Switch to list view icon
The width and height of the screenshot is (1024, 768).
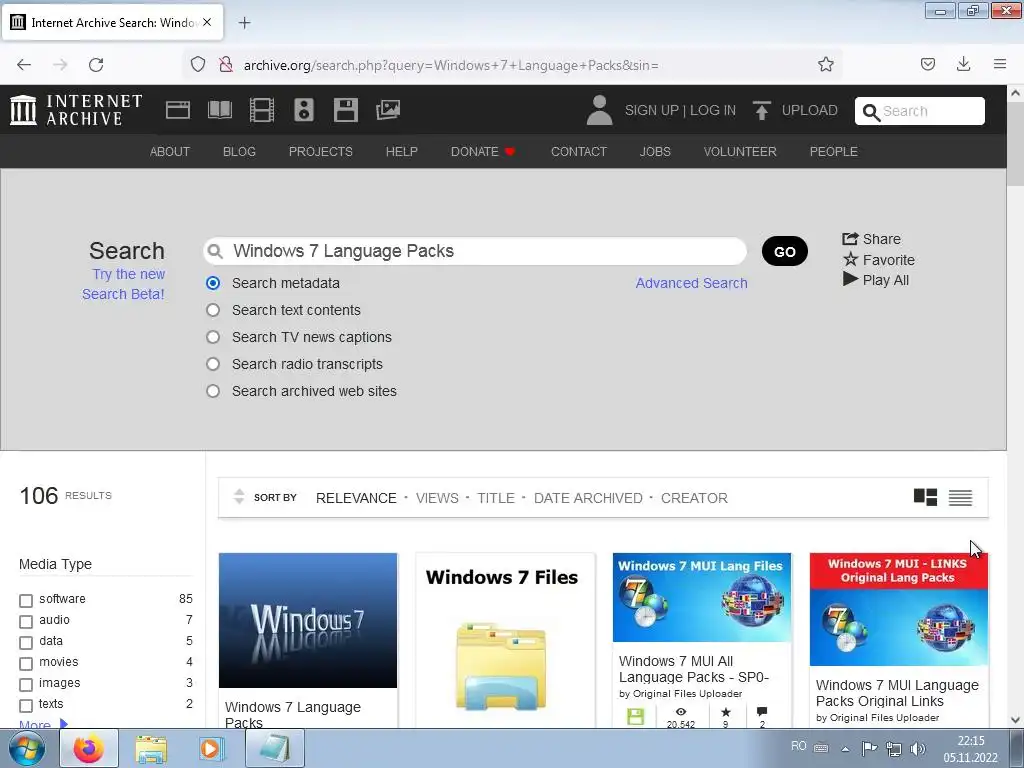click(960, 498)
